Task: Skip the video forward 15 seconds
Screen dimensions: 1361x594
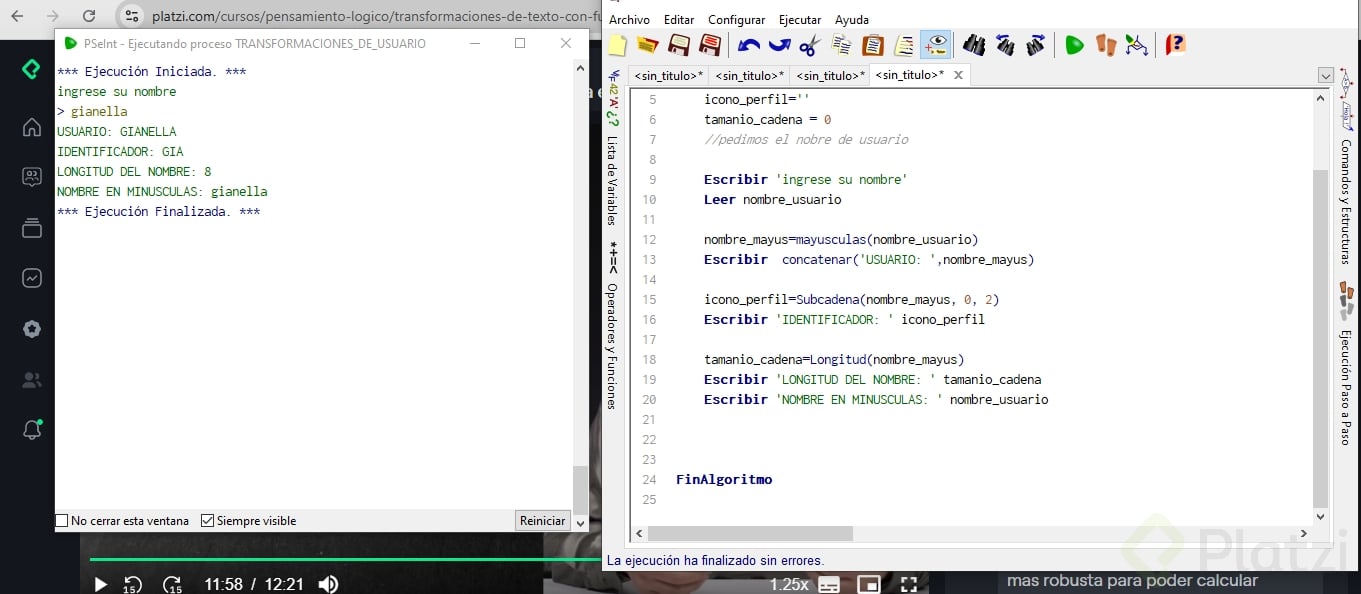Action: click(x=172, y=584)
